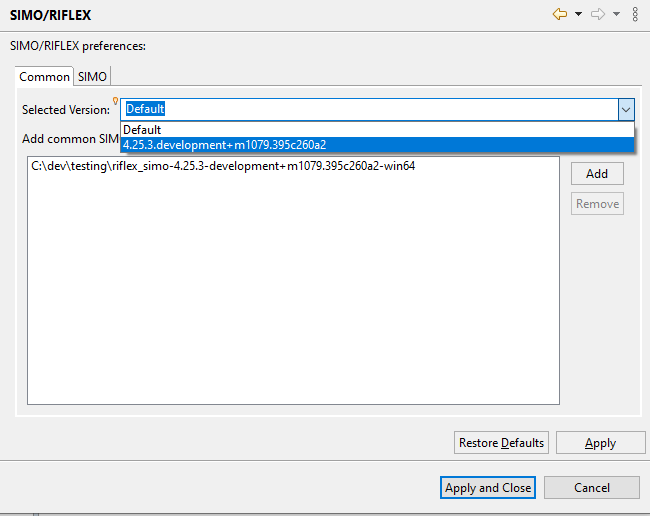Switch to the SIMO tab

92,77
